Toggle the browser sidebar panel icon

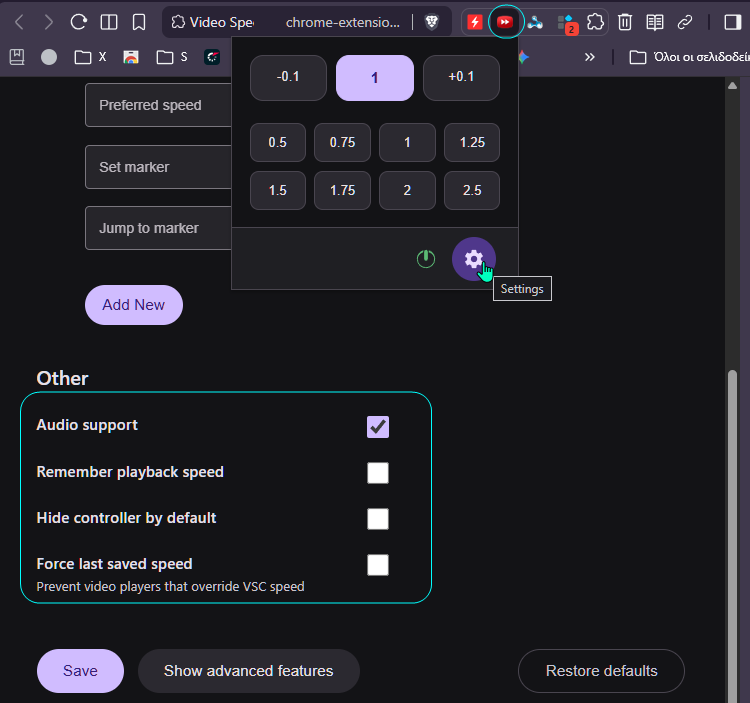click(x=732, y=22)
